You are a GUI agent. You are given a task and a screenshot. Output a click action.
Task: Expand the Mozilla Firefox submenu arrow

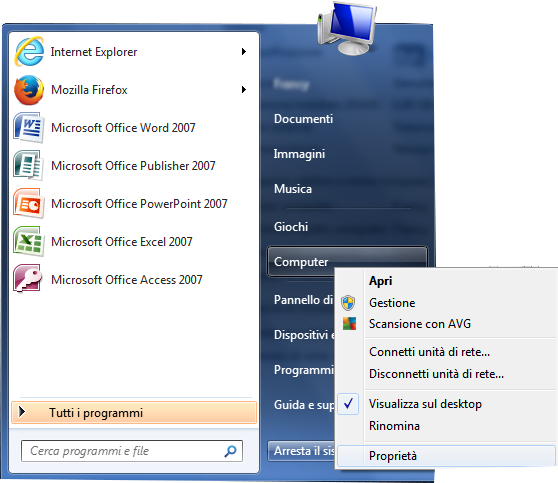click(x=244, y=89)
